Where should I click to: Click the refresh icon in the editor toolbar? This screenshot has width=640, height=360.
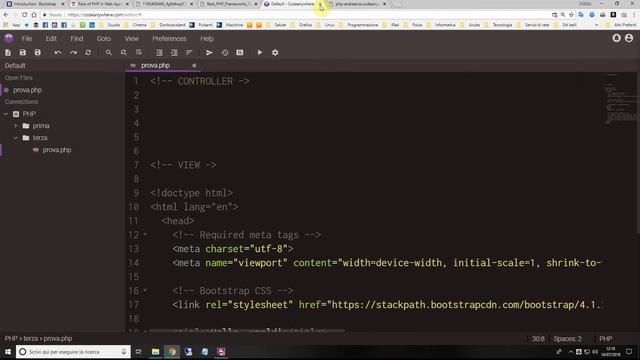pos(88,53)
